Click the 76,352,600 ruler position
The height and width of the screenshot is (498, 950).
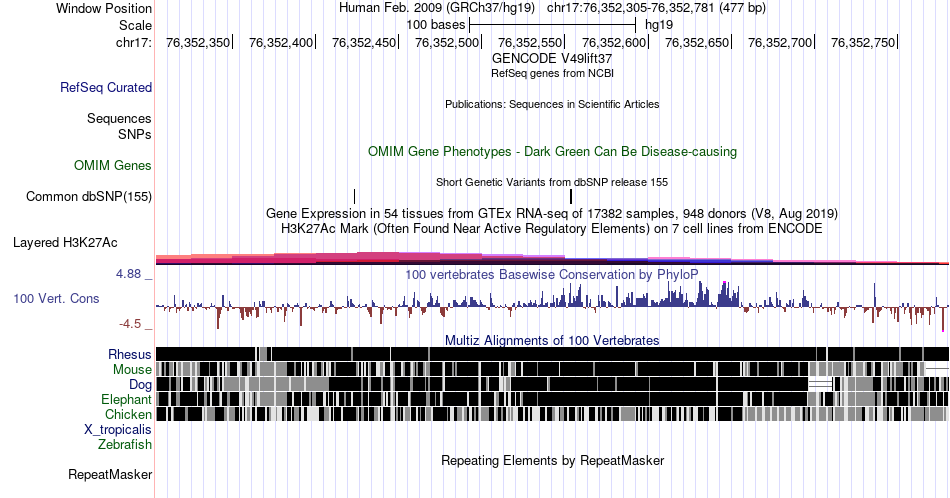[614, 42]
